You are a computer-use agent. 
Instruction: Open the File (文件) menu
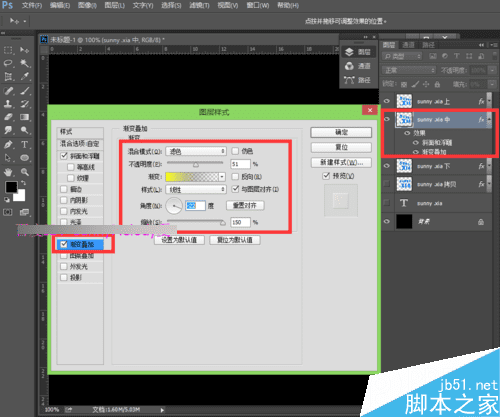tap(32, 5)
